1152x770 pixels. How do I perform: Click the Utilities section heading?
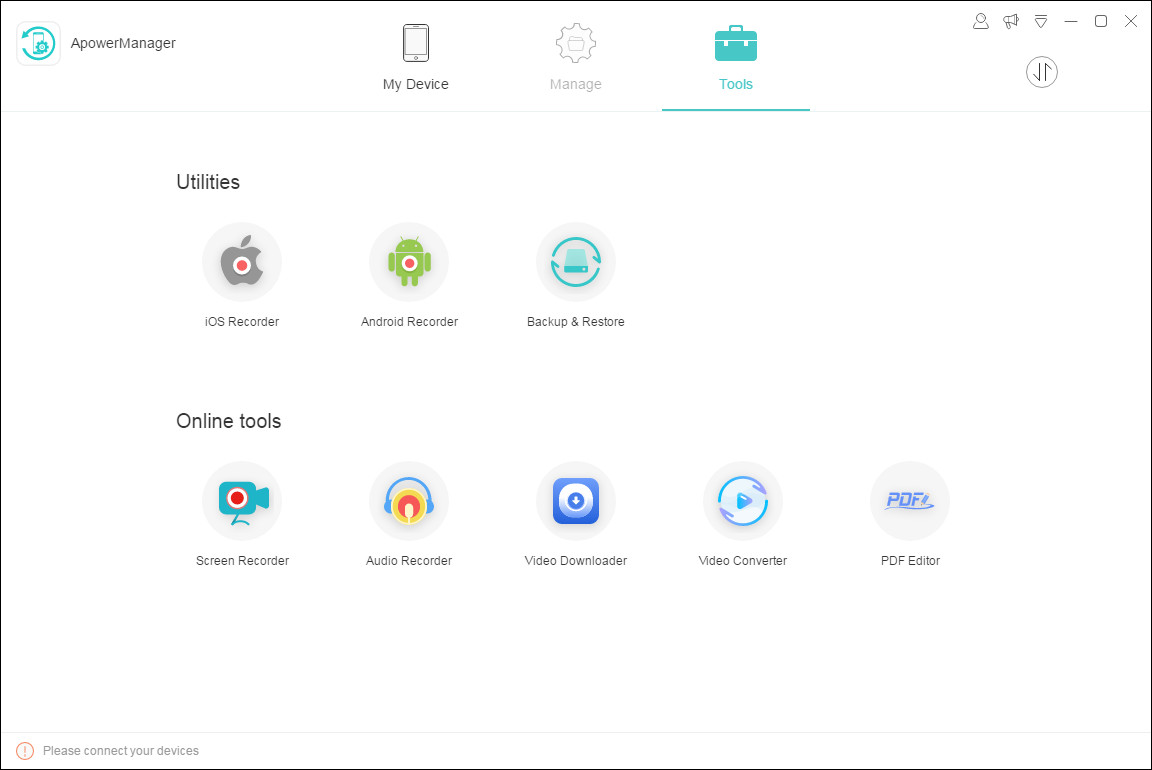pyautogui.click(x=208, y=182)
